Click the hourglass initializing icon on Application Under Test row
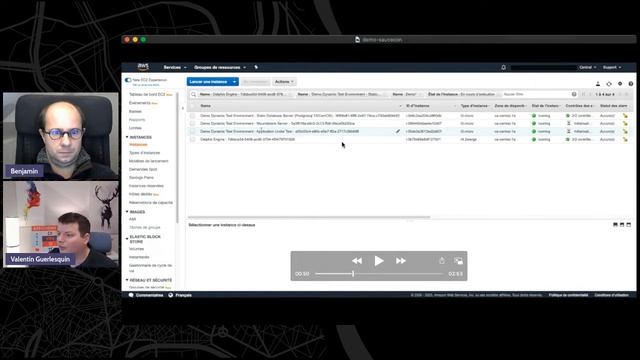The width and height of the screenshot is (640, 360). [x=568, y=131]
